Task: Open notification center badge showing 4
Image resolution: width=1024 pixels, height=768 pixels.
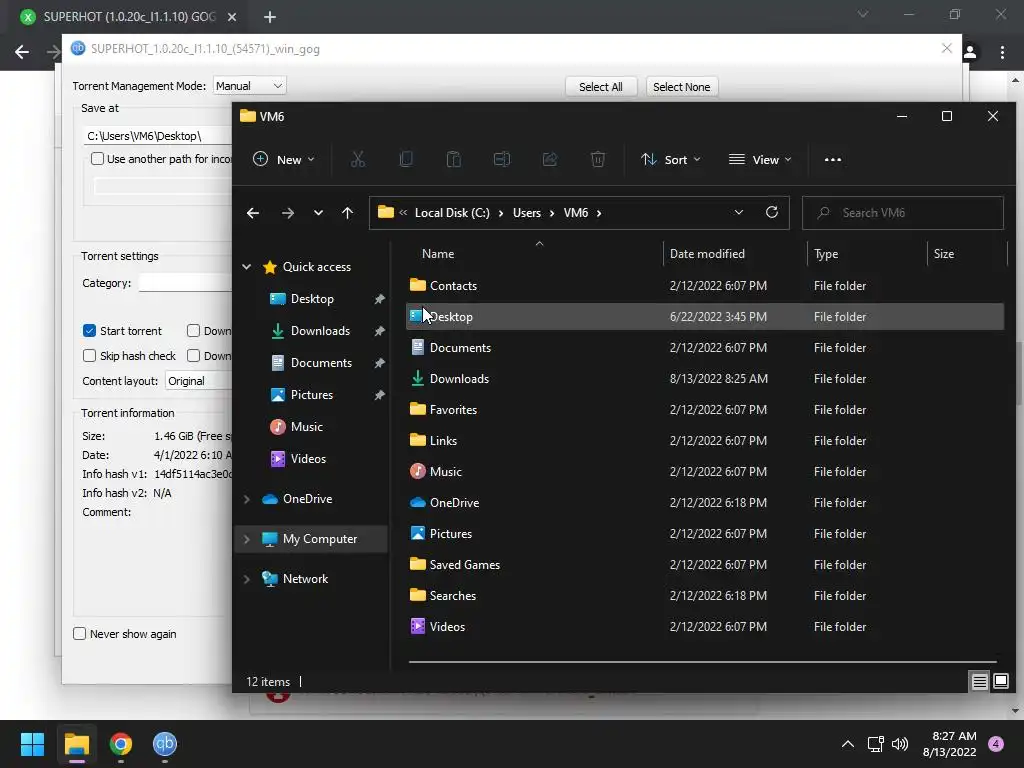Action: click(996, 744)
